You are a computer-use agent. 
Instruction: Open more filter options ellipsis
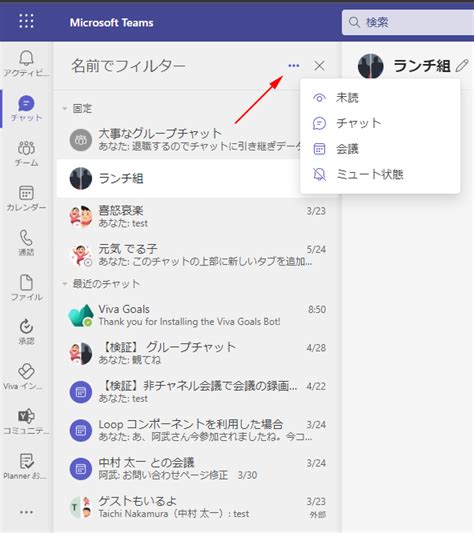pos(294,66)
